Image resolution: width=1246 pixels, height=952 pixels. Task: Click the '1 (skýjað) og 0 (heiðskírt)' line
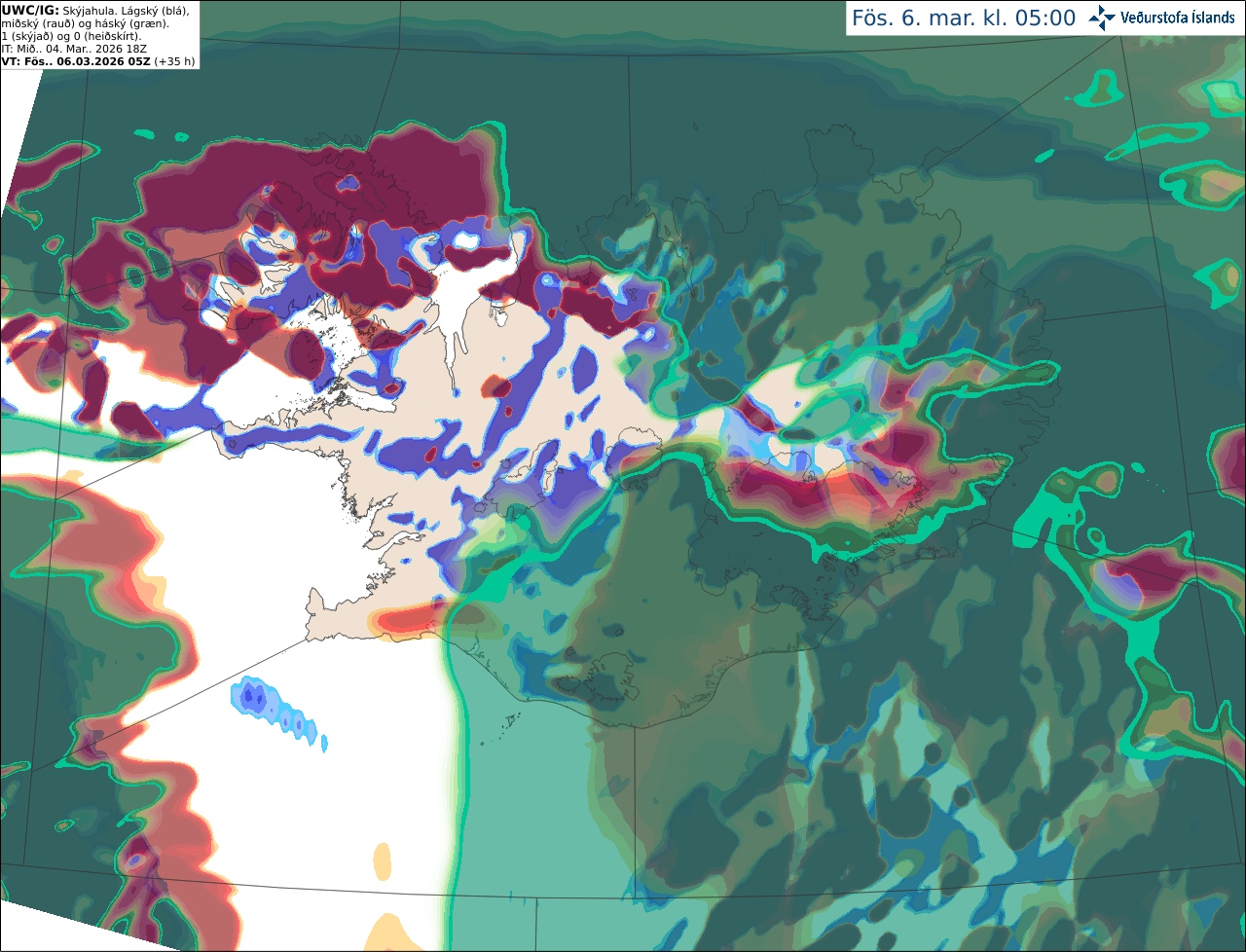point(71,36)
